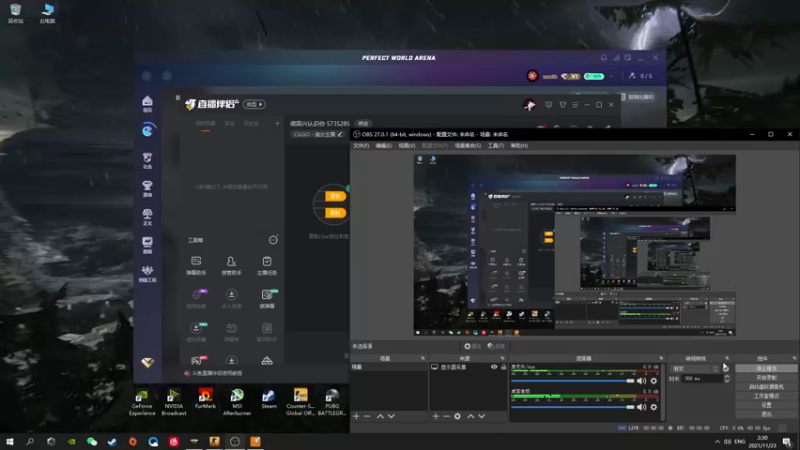
Task: Open chart data icon in sidebar
Action: tap(147, 245)
